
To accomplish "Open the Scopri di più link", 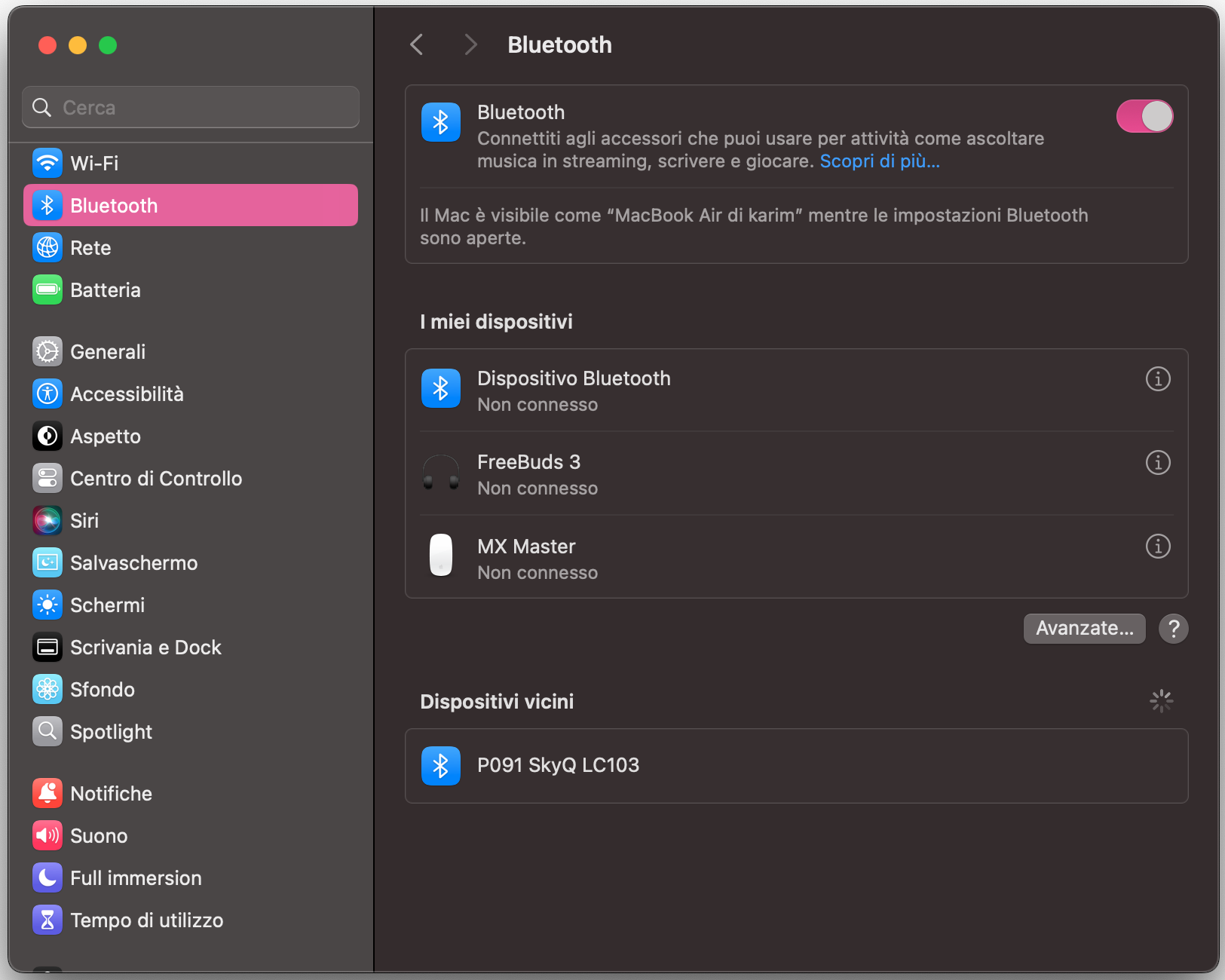I will pyautogui.click(x=878, y=161).
